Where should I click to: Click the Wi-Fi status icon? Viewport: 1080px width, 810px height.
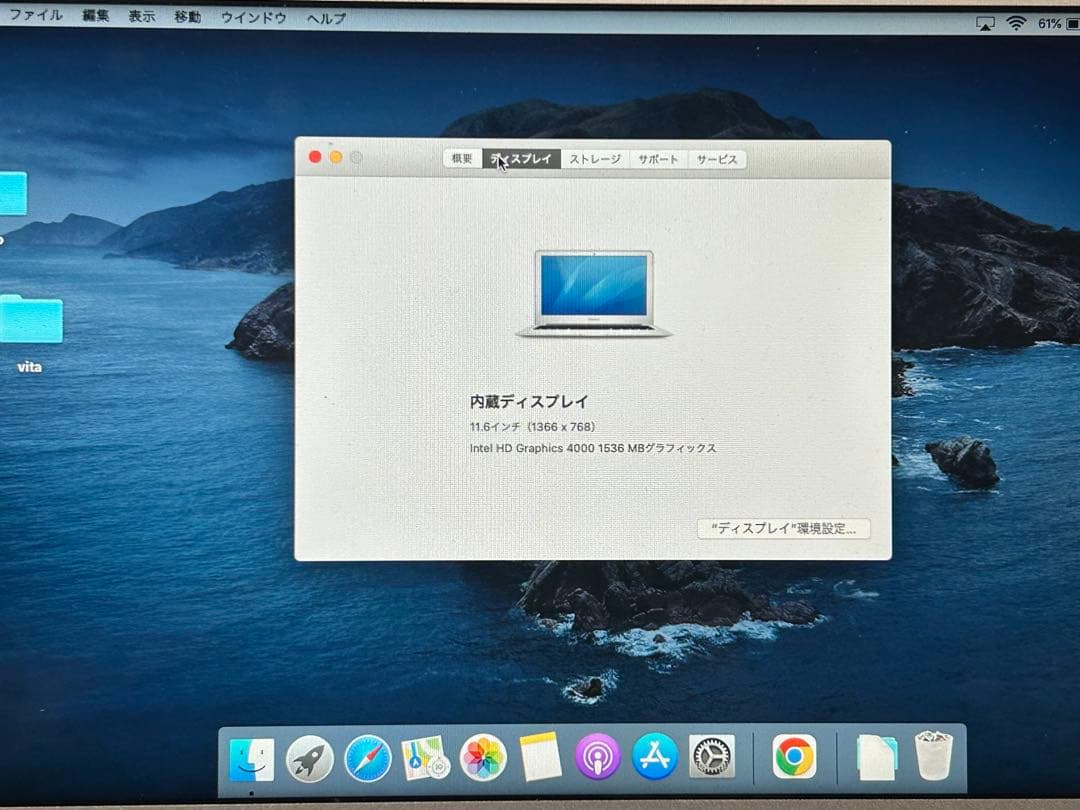pos(1016,23)
